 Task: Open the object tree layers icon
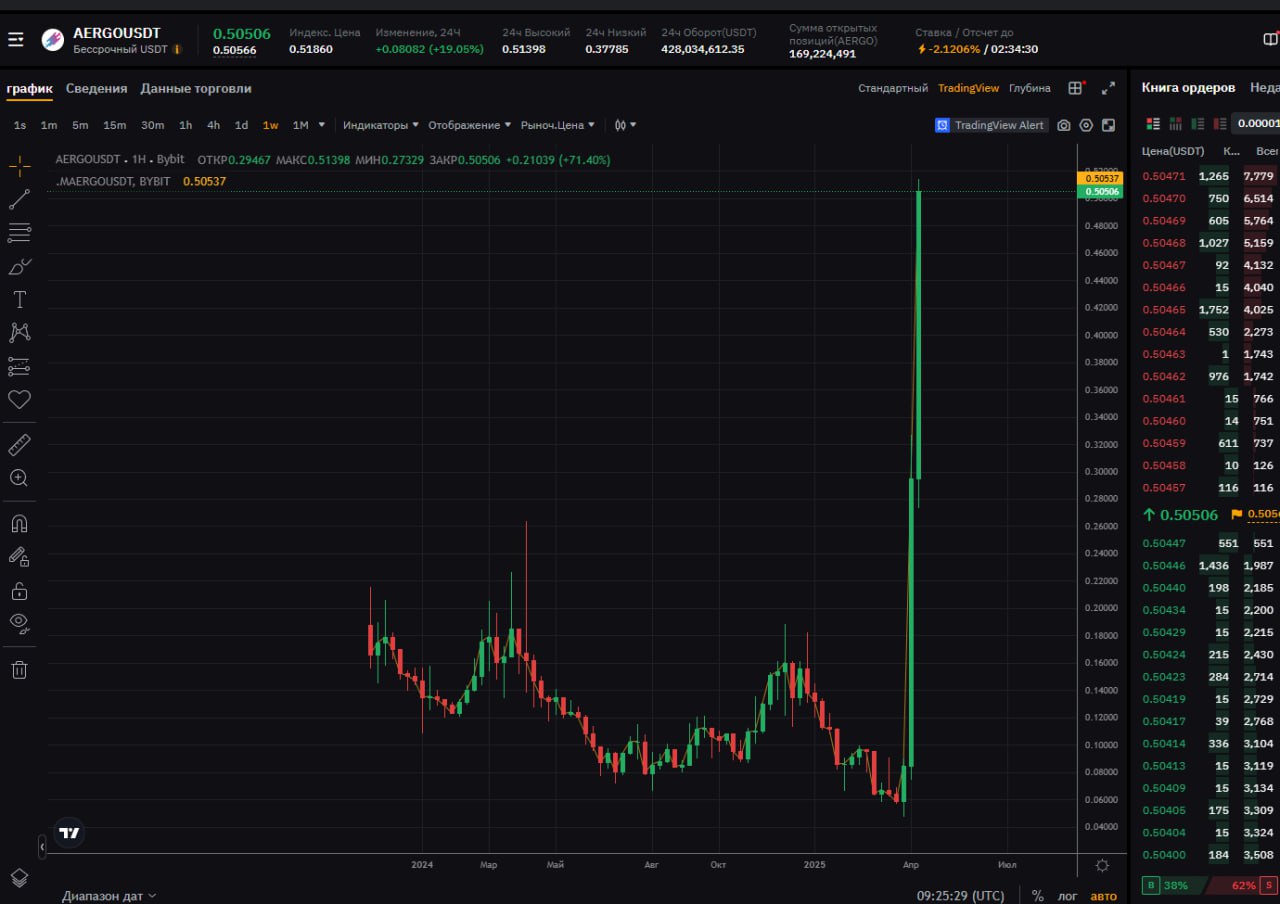pyautogui.click(x=19, y=878)
